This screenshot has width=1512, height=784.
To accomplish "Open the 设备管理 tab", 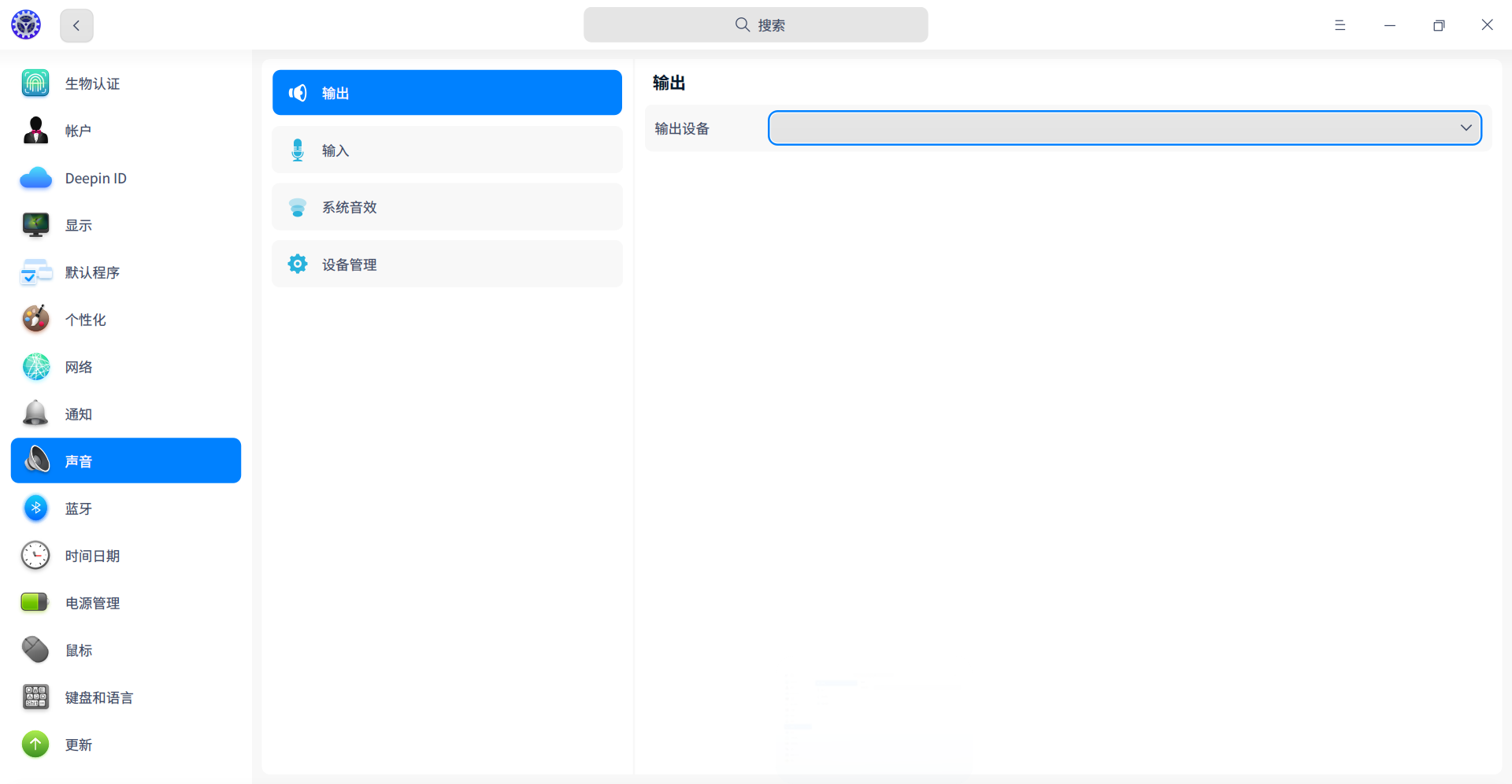I will click(x=447, y=264).
